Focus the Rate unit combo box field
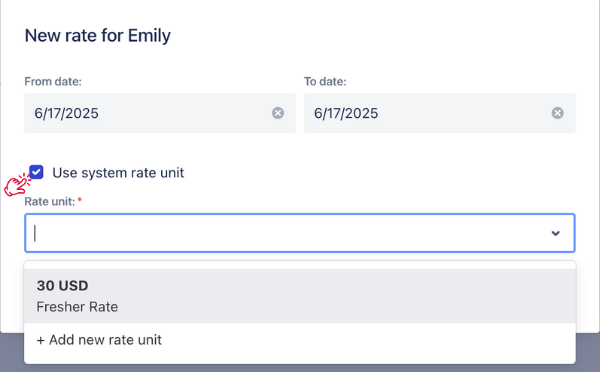The image size is (600, 372). (x=300, y=233)
